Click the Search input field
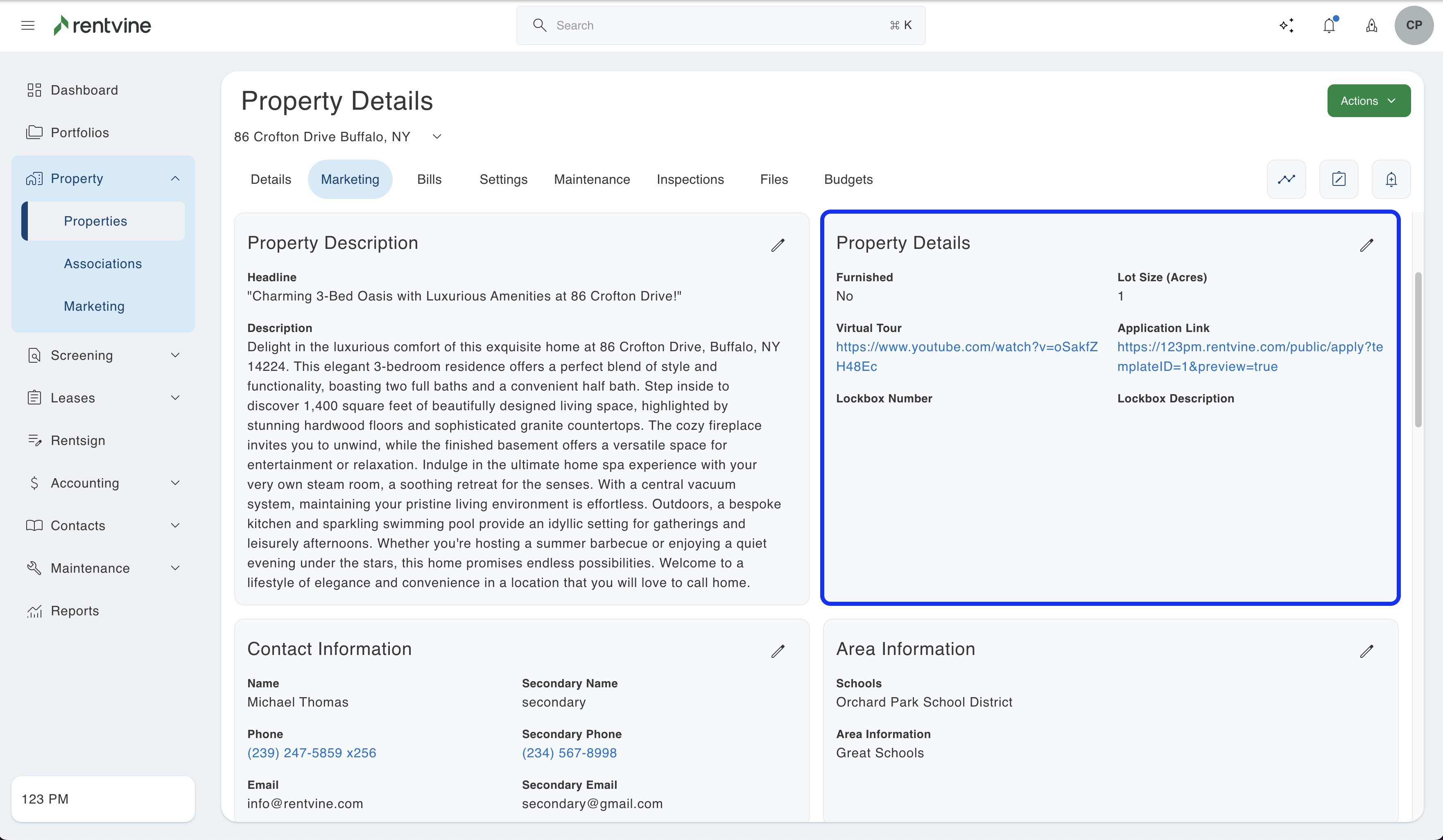The width and height of the screenshot is (1443, 840). point(720,25)
